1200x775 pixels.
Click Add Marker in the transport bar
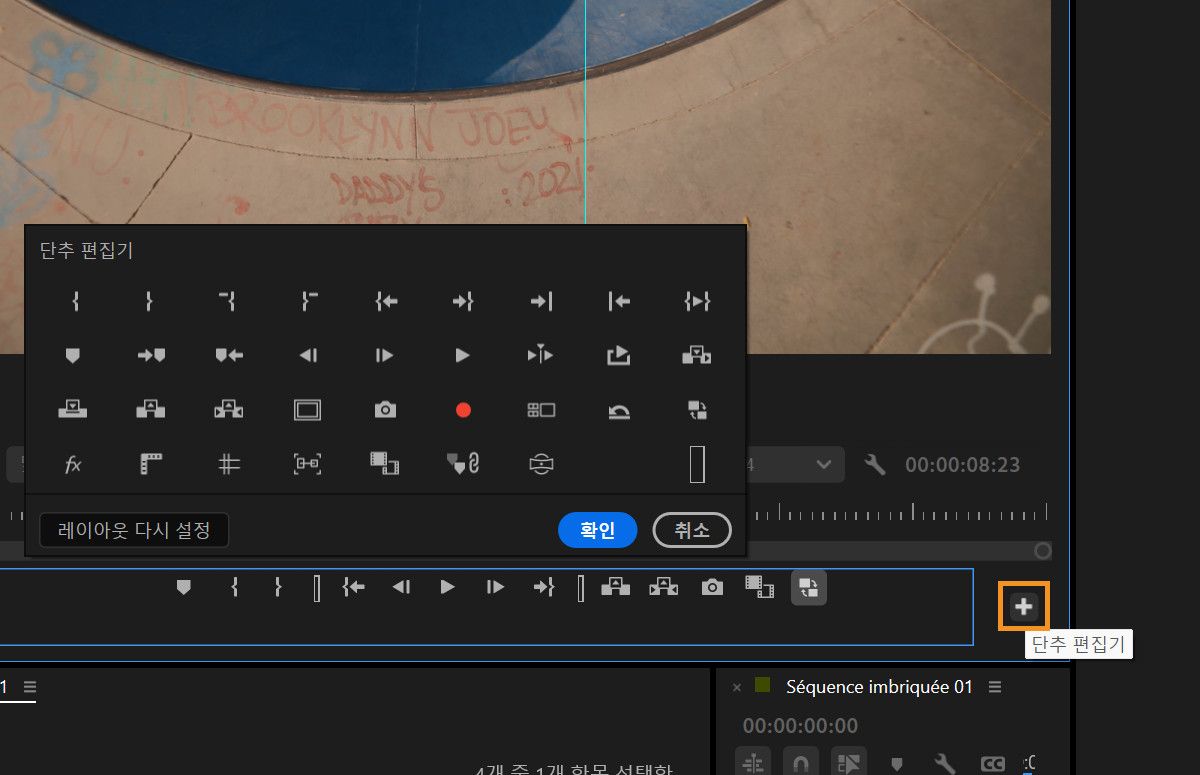click(183, 587)
